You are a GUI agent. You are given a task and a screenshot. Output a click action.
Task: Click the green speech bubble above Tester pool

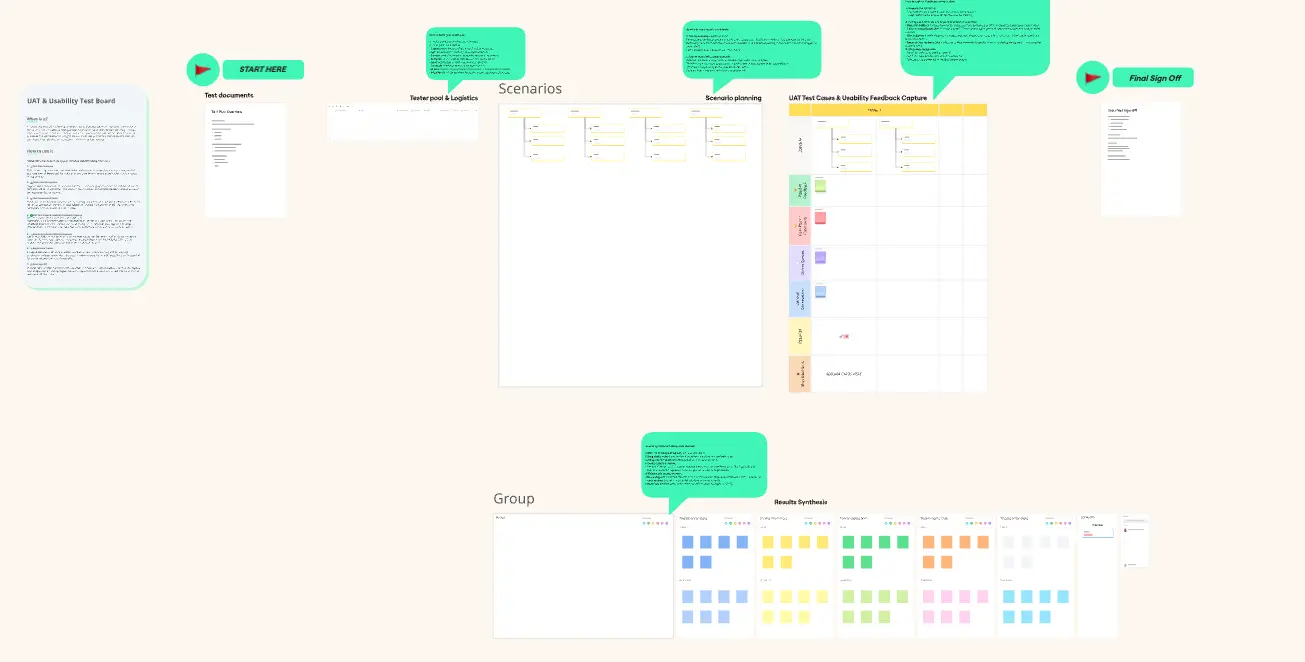tap(475, 53)
